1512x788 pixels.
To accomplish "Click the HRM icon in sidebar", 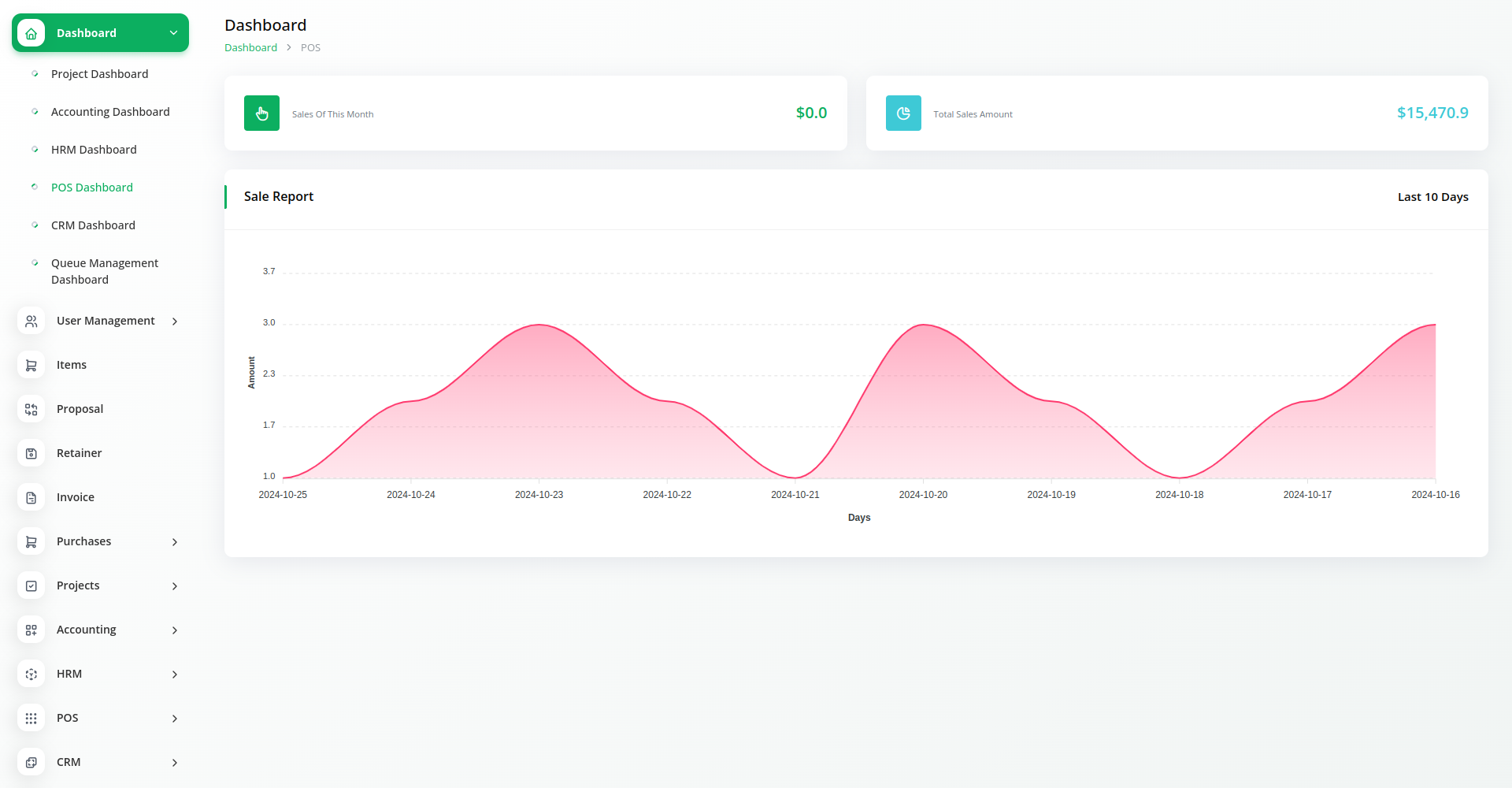I will (31, 675).
